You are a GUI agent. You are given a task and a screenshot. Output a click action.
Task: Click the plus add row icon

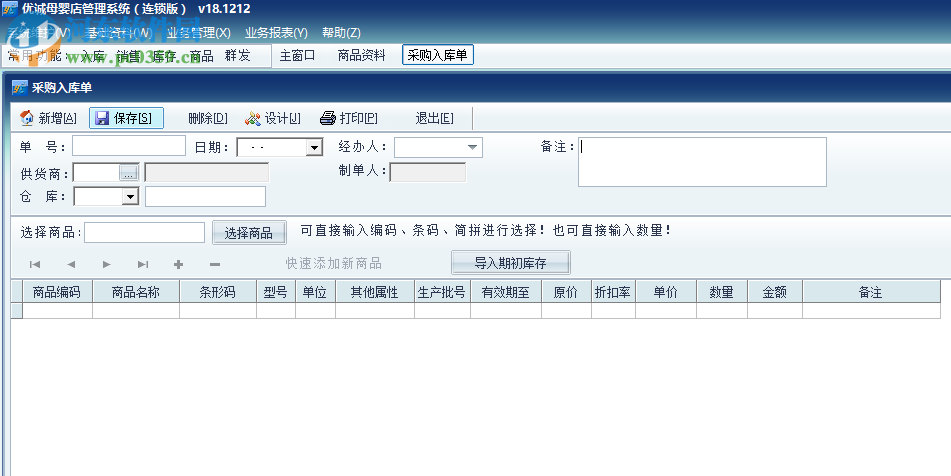pyautogui.click(x=178, y=264)
